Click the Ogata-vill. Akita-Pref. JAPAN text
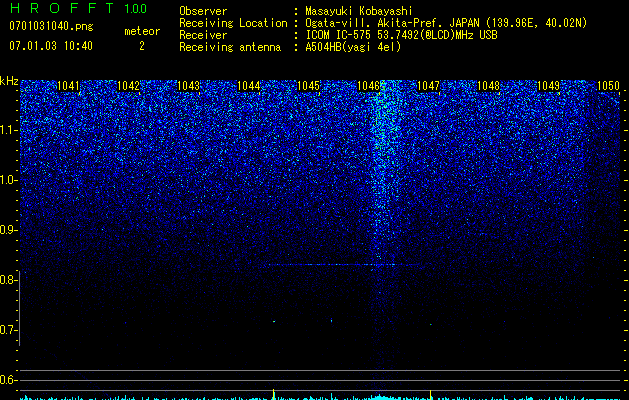The height and width of the screenshot is (400, 629). tap(391, 23)
